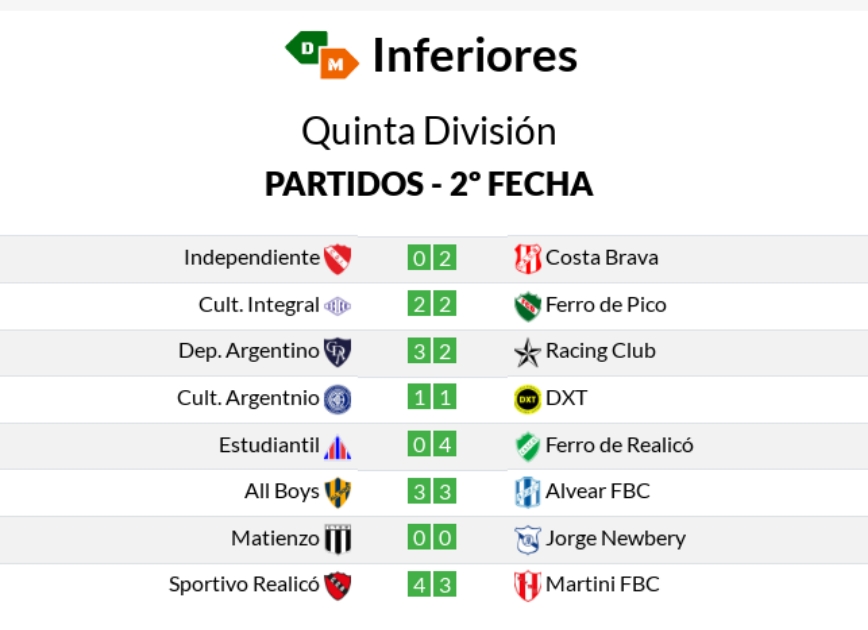Click the Racing Club star logo

[527, 352]
